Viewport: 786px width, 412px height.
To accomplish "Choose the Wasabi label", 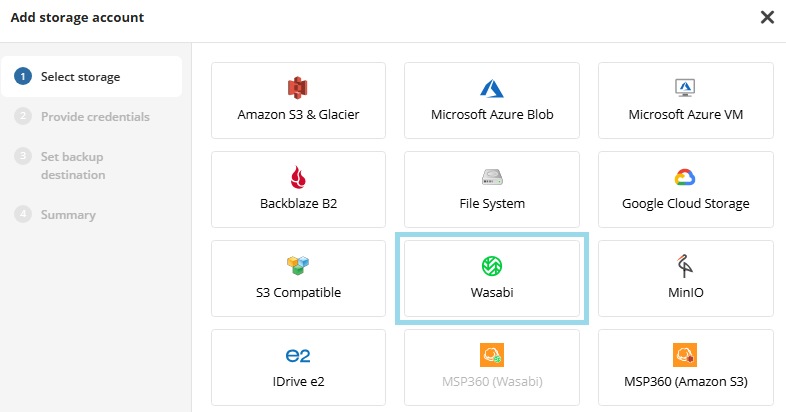I will (x=492, y=293).
